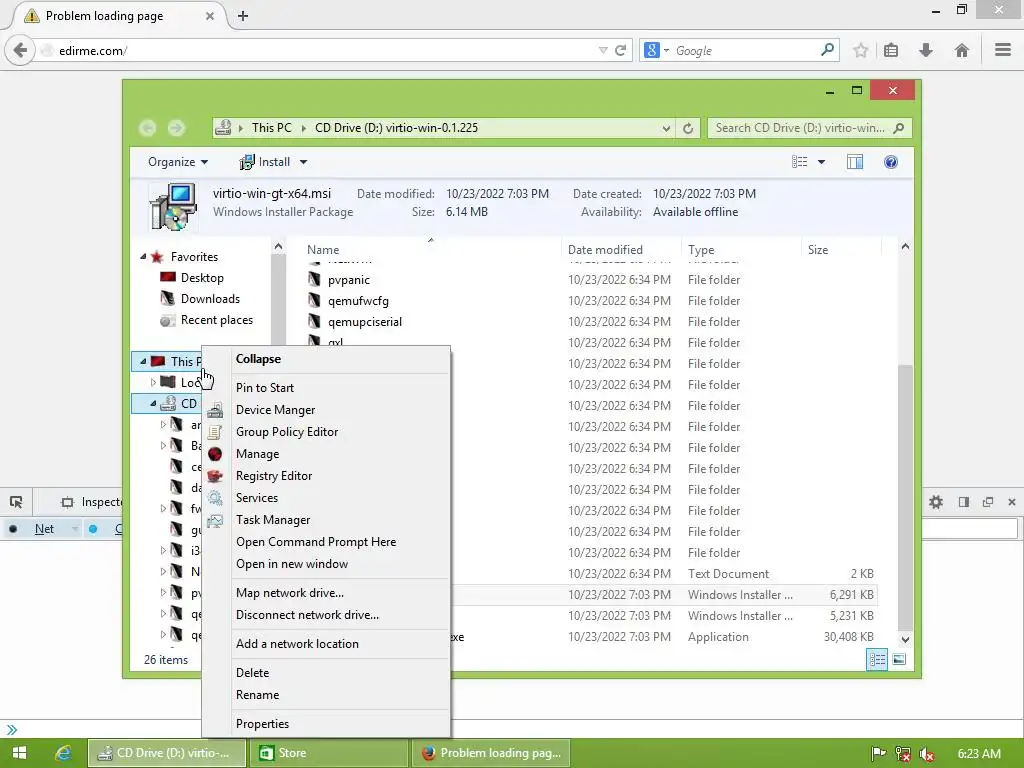Click the Explorer help icon
The width and height of the screenshot is (1024, 768).
(x=891, y=162)
